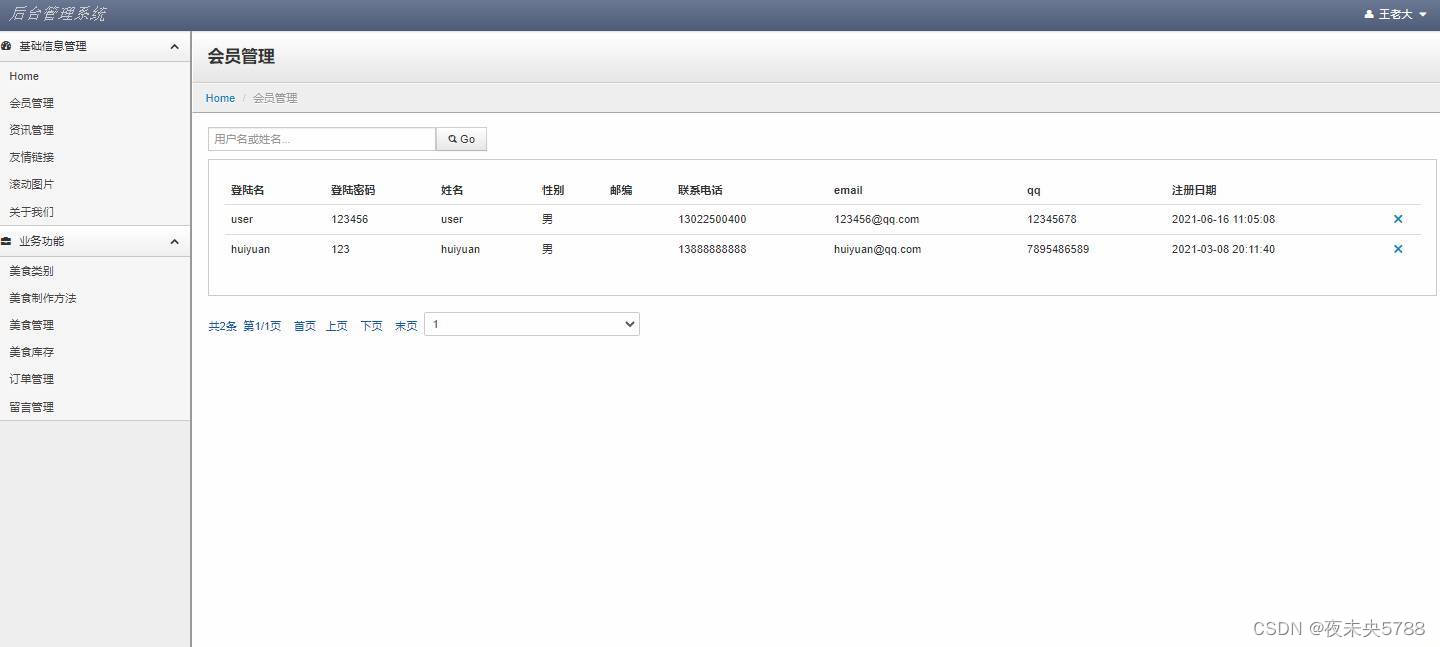Open 滚动图片 management page
Screen dimensions: 1440x647
click(x=32, y=184)
